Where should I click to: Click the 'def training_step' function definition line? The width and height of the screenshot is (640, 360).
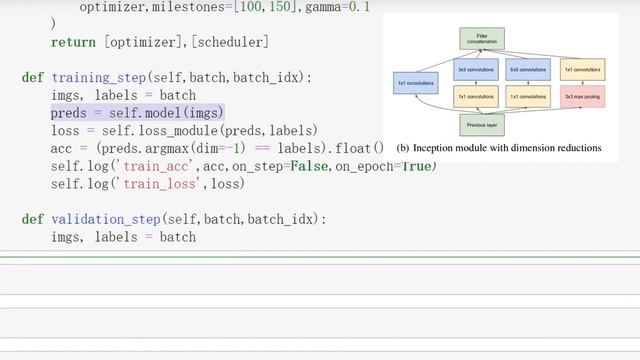(167, 78)
